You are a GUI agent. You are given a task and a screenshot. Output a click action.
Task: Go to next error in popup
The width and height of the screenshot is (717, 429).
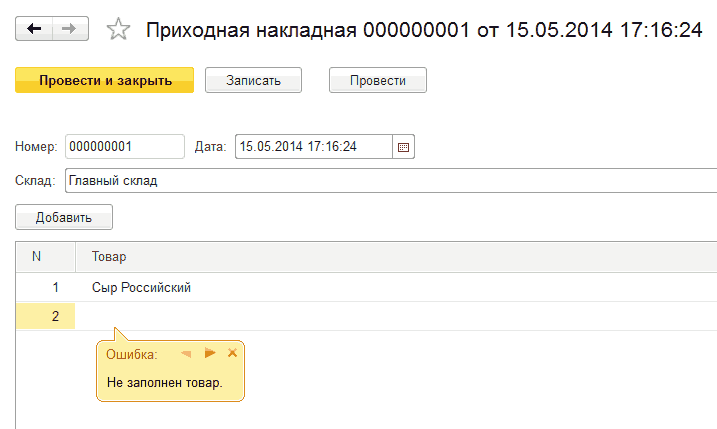[210, 353]
